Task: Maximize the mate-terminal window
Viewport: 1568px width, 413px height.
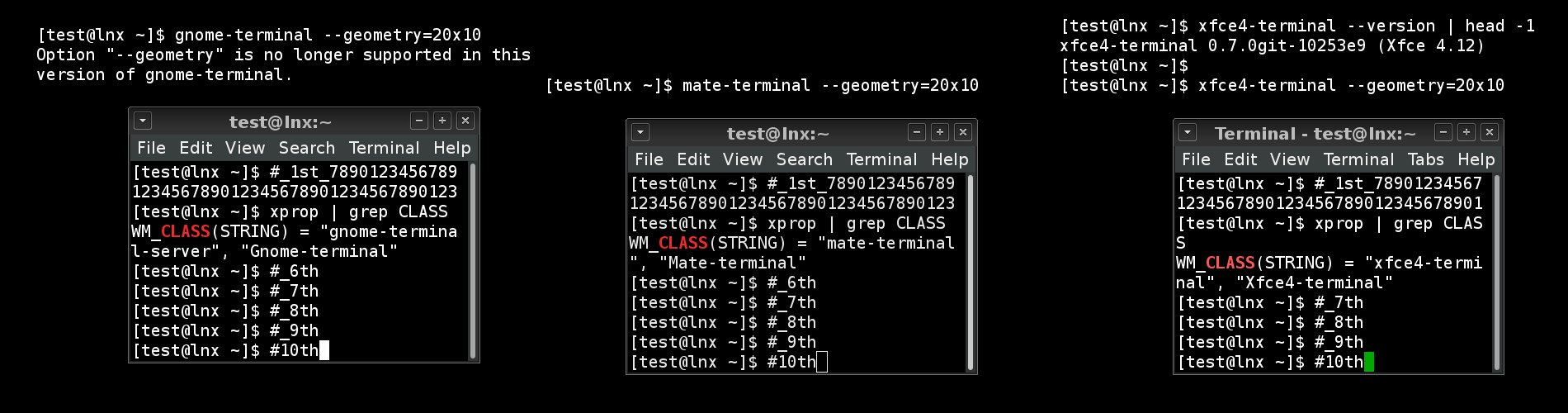Action: (940, 132)
